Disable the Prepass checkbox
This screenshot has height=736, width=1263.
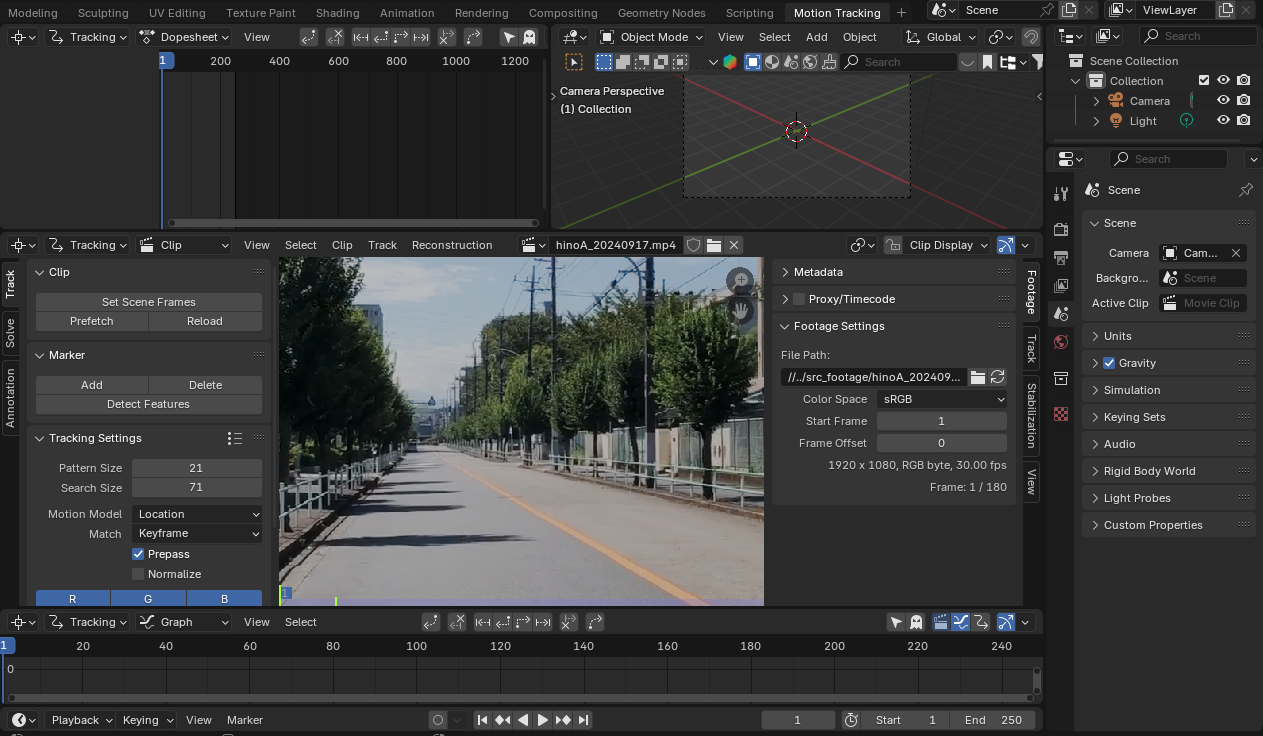(138, 554)
